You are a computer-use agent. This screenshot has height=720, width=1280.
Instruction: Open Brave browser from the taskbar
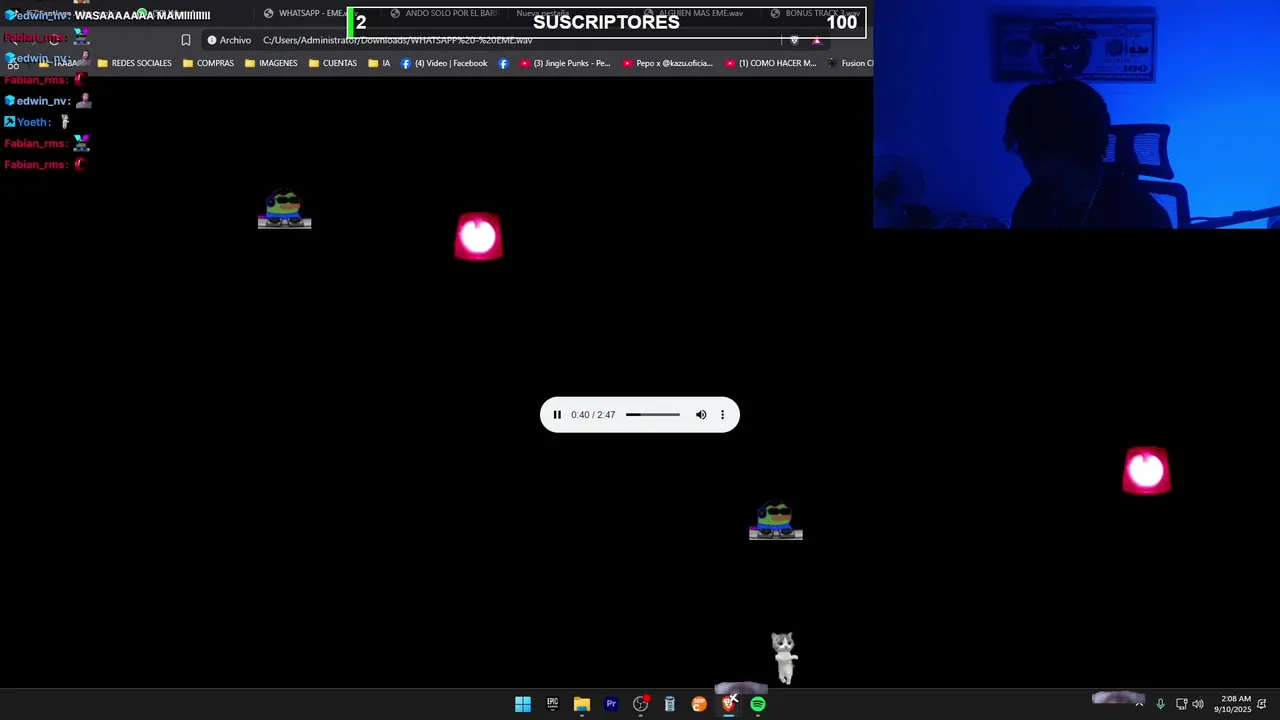click(x=729, y=704)
